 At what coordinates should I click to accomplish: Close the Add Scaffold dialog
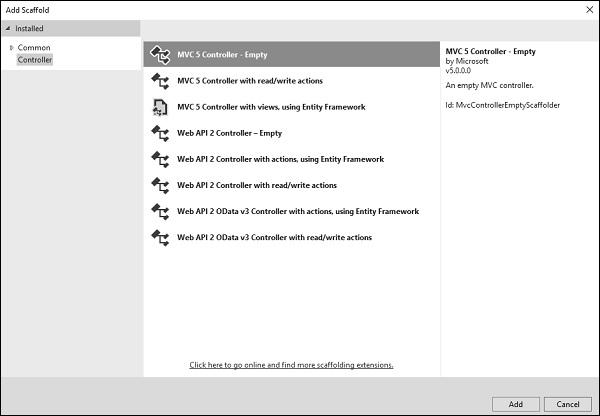click(586, 8)
